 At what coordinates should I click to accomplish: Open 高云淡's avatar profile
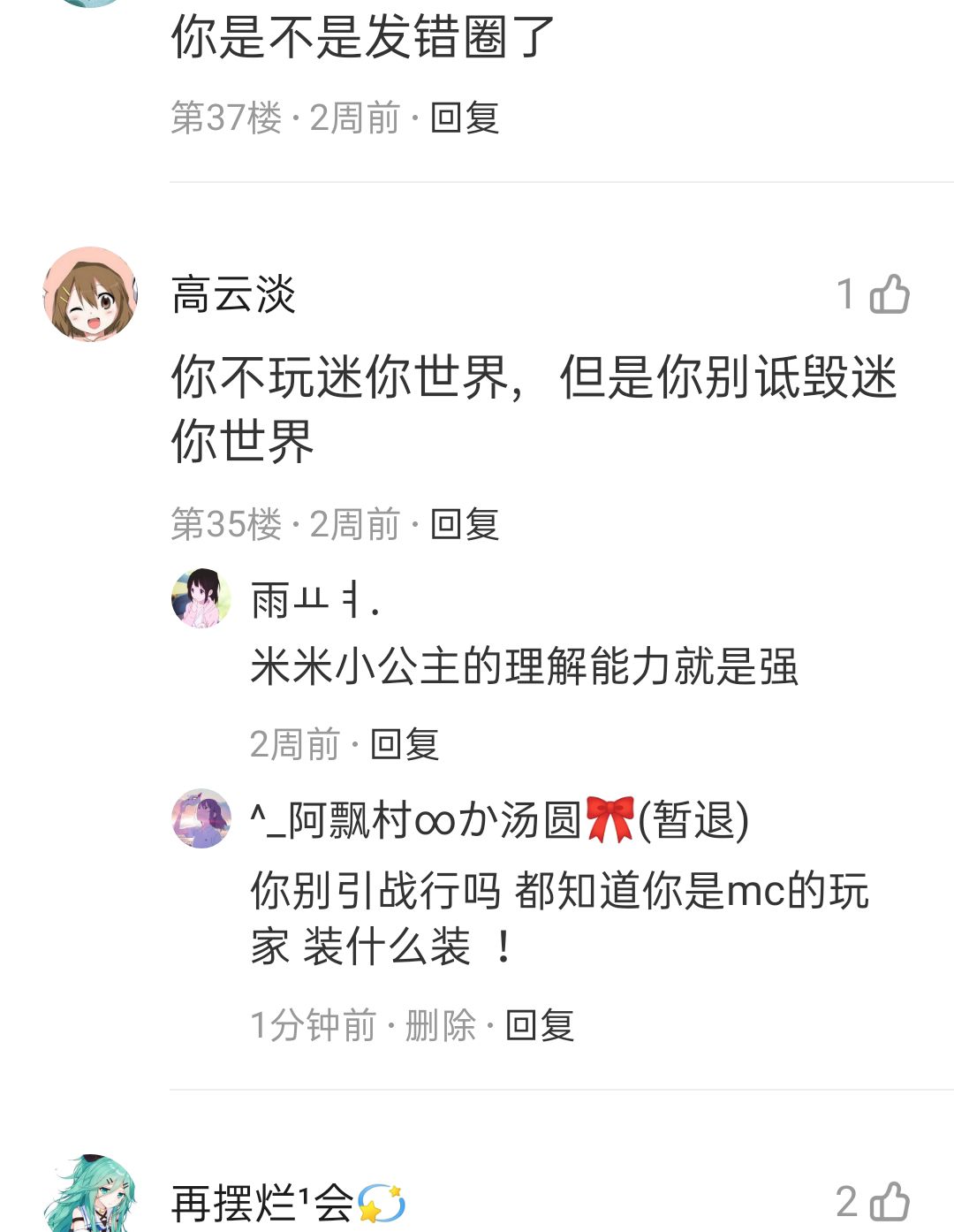90,294
